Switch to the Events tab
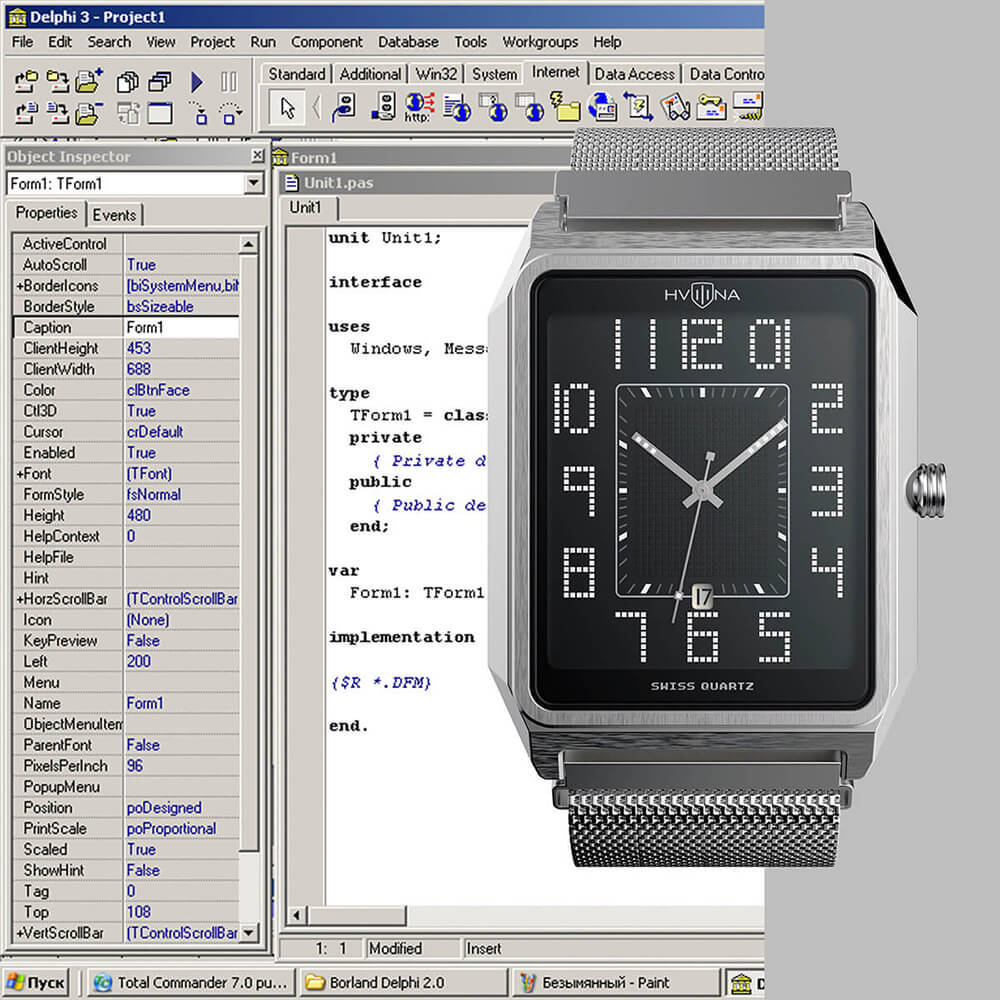Screen dimensions: 1000x1000 pyautogui.click(x=114, y=215)
